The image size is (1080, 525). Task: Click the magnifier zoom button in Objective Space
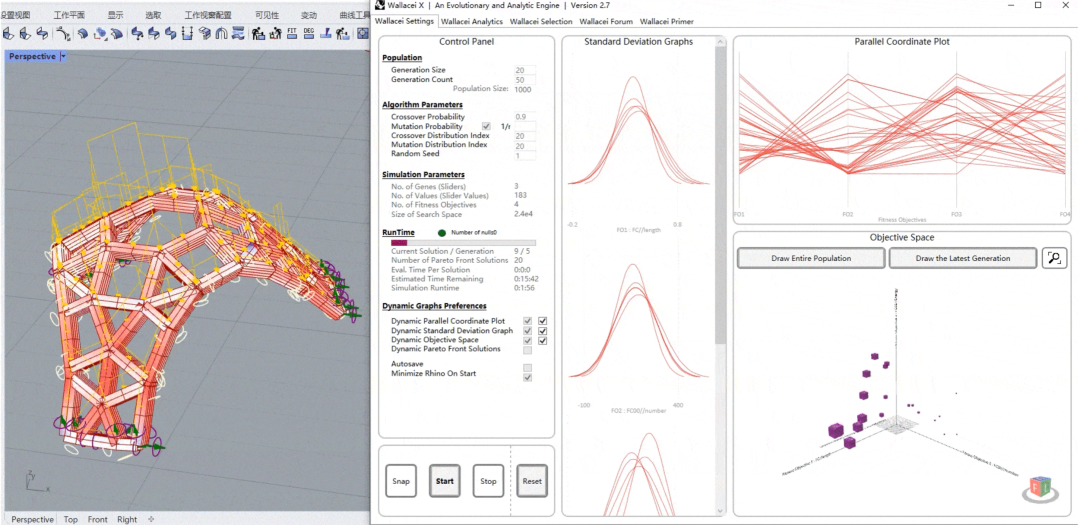pos(1054,258)
